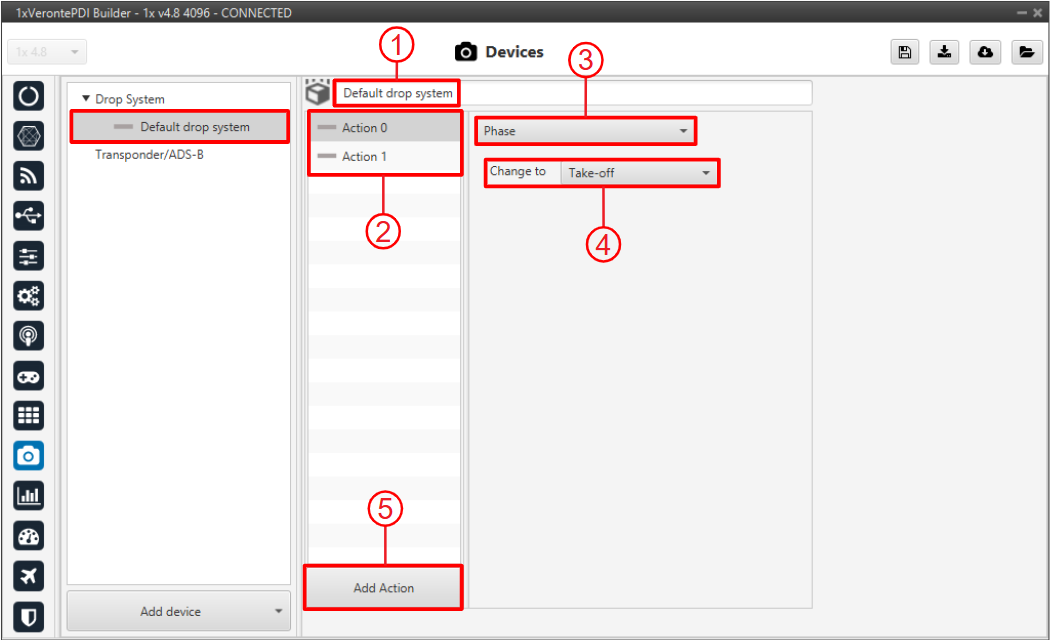1050x640 pixels.
Task: Collapse the Drop System tree node
Action: 86,99
